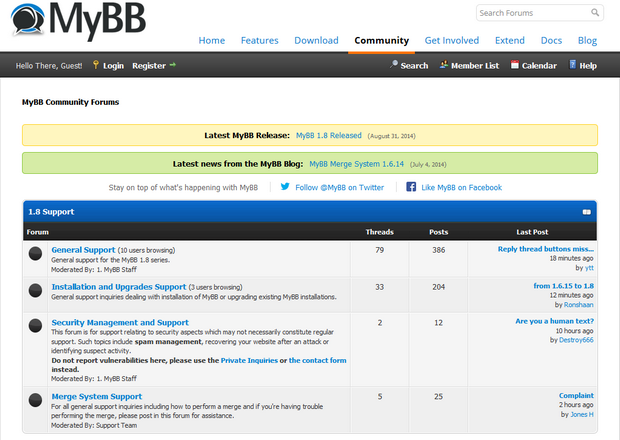Screen dimensions: 620x440
Task: Click the 1.8 Support category title
Action: coord(51,212)
